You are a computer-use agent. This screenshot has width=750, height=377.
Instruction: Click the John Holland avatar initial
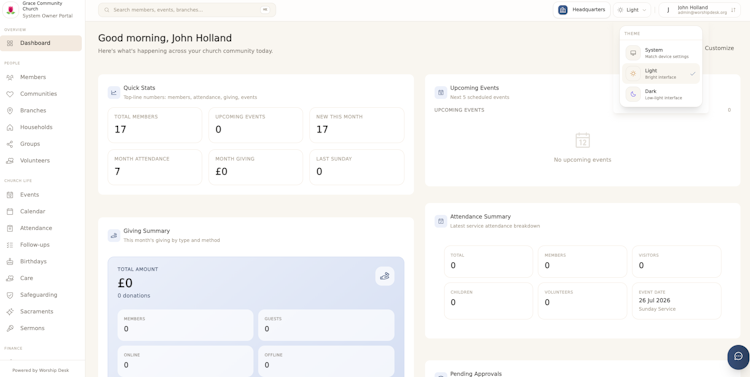[x=668, y=10]
